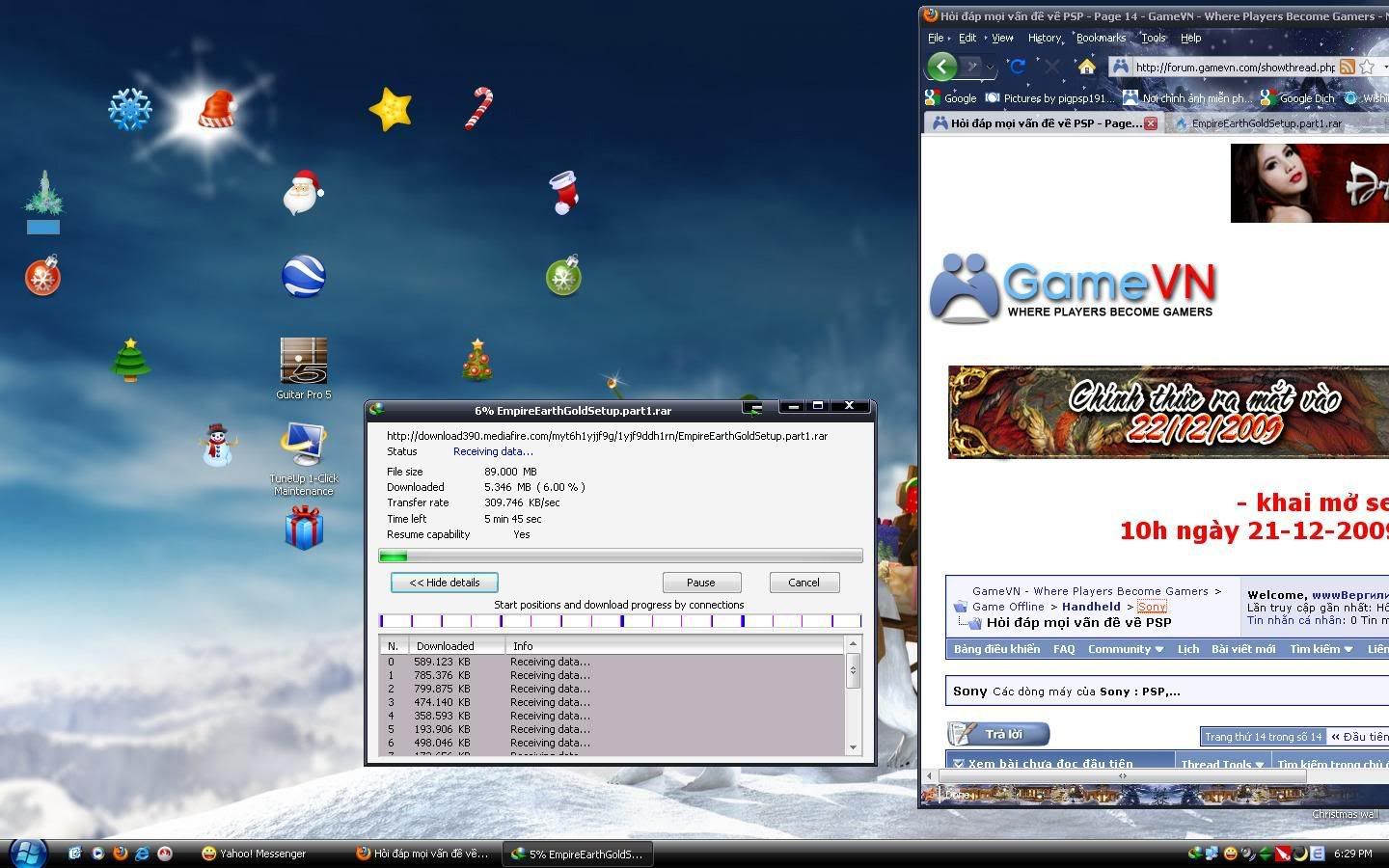The height and width of the screenshot is (868, 1389).
Task: Open the recent pages dropdown beside forward button
Action: point(991,68)
